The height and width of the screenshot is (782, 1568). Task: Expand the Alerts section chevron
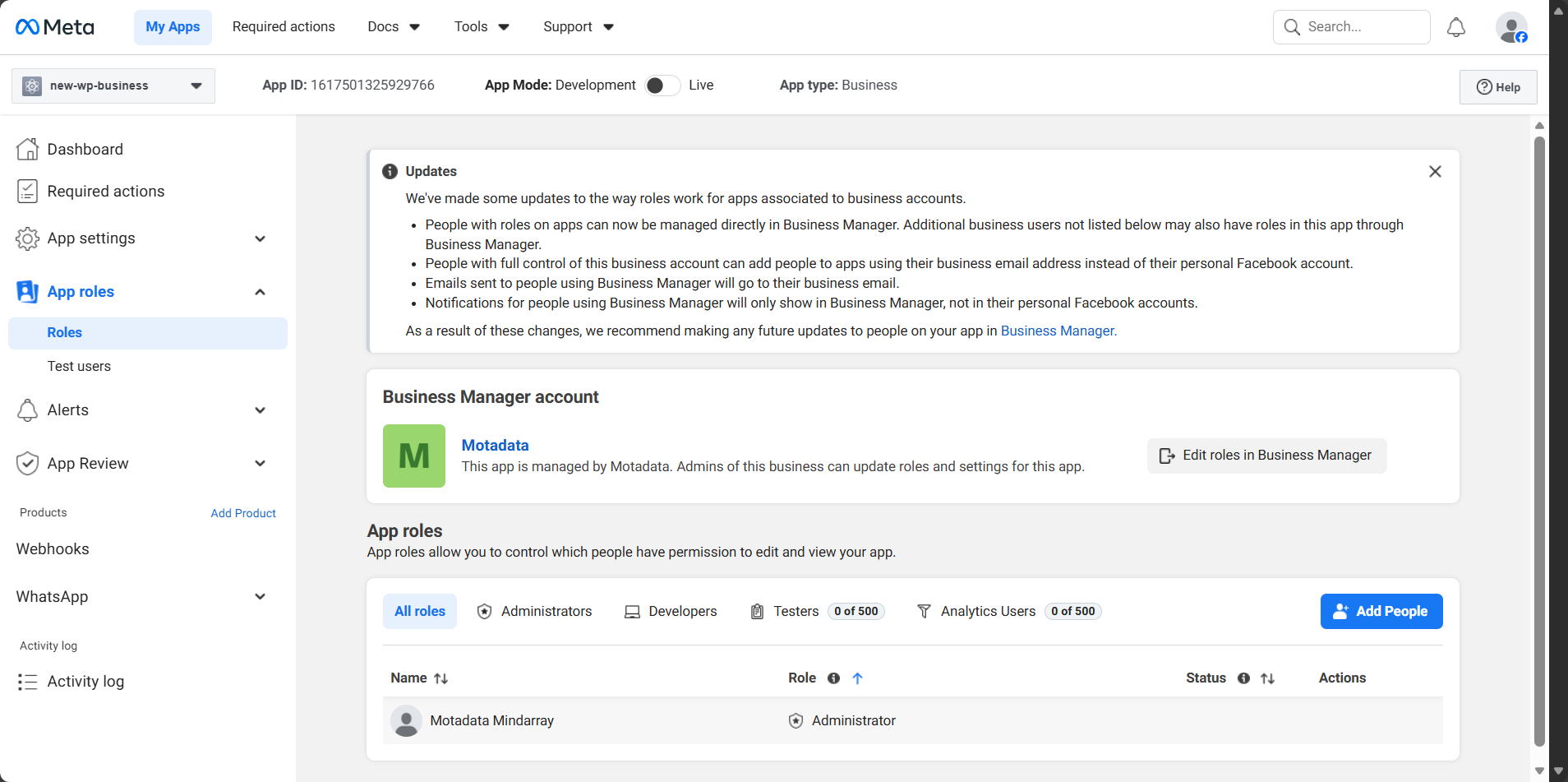261,410
